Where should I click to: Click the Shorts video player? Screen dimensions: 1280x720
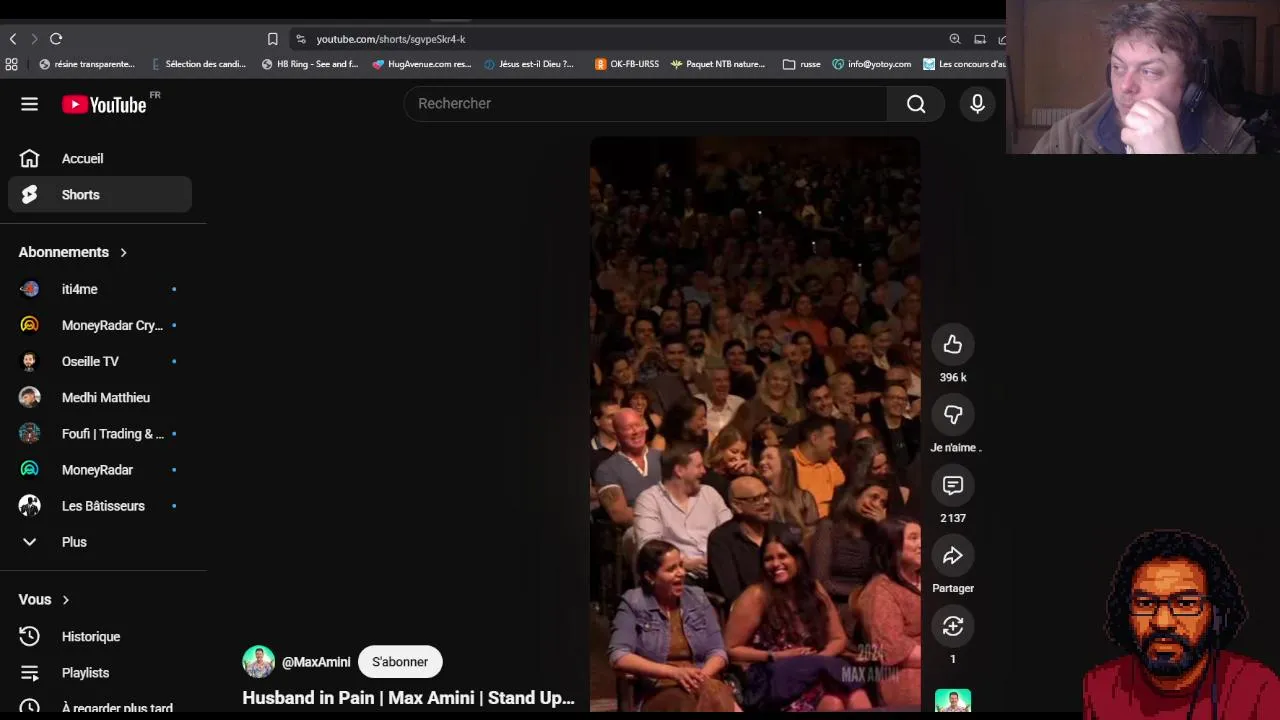point(755,424)
